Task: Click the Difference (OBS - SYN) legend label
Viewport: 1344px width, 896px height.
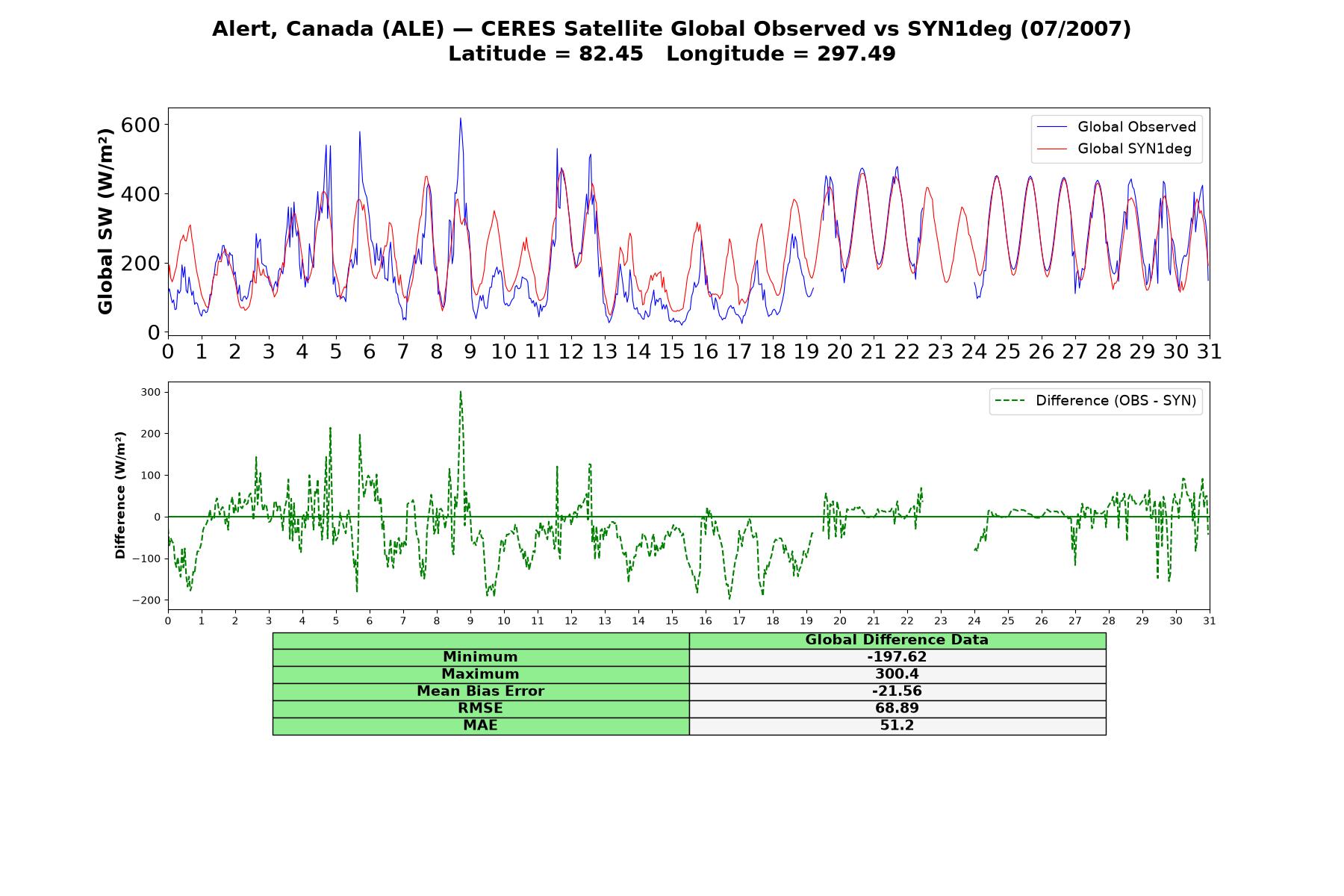Action: [x=1116, y=401]
